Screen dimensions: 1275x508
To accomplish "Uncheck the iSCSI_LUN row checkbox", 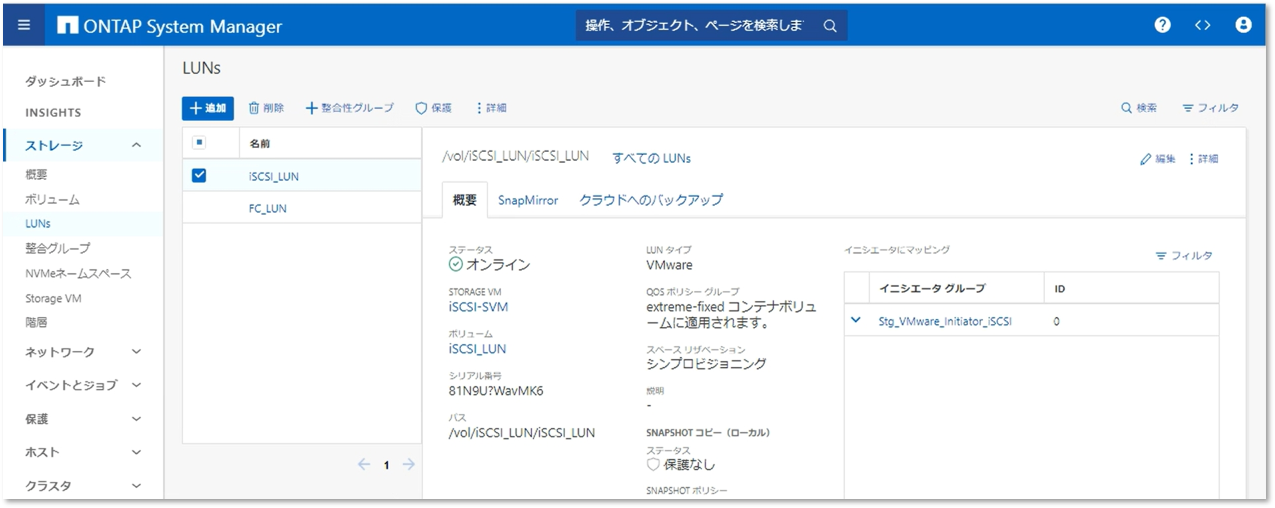I will coord(199,176).
